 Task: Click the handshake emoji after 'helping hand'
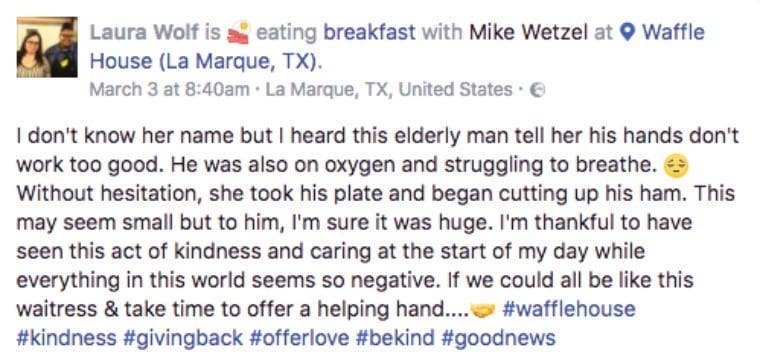[x=483, y=311]
